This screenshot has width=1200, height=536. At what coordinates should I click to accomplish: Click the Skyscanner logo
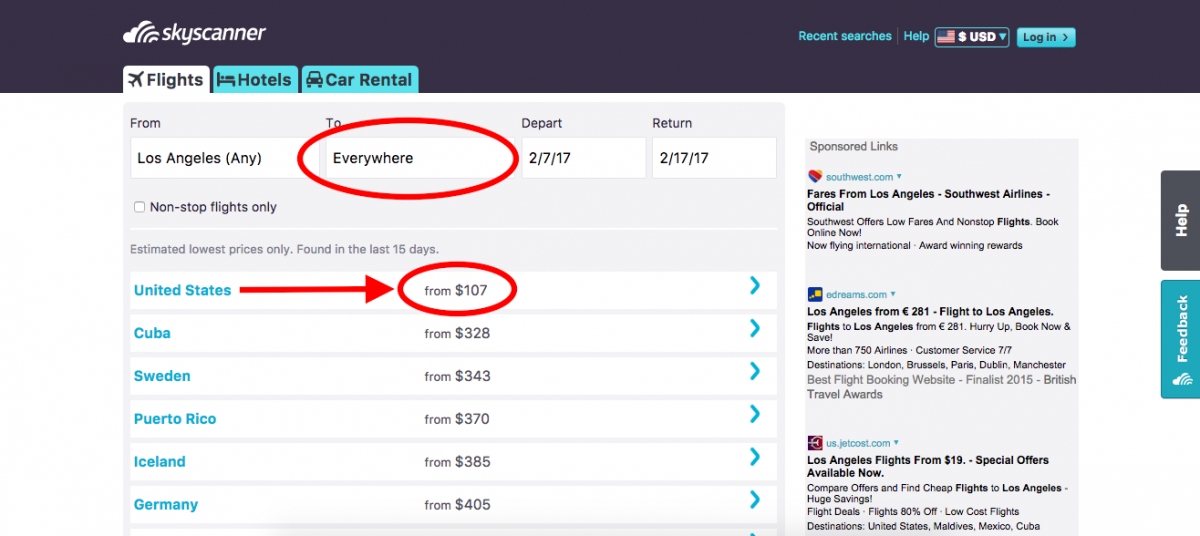click(194, 34)
